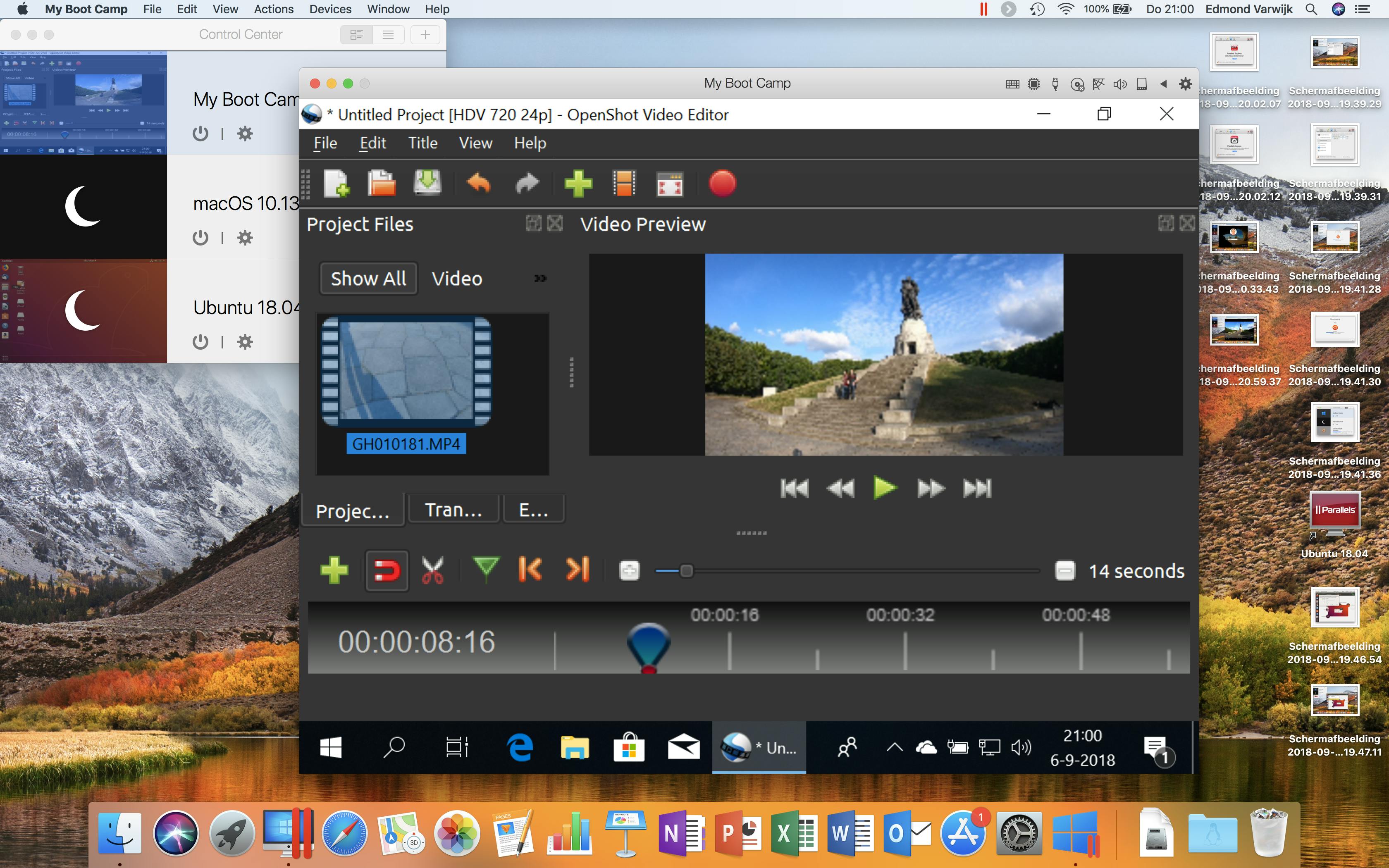Undo the last action with the orange arrow
Image resolution: width=1389 pixels, height=868 pixels.
pyautogui.click(x=479, y=184)
